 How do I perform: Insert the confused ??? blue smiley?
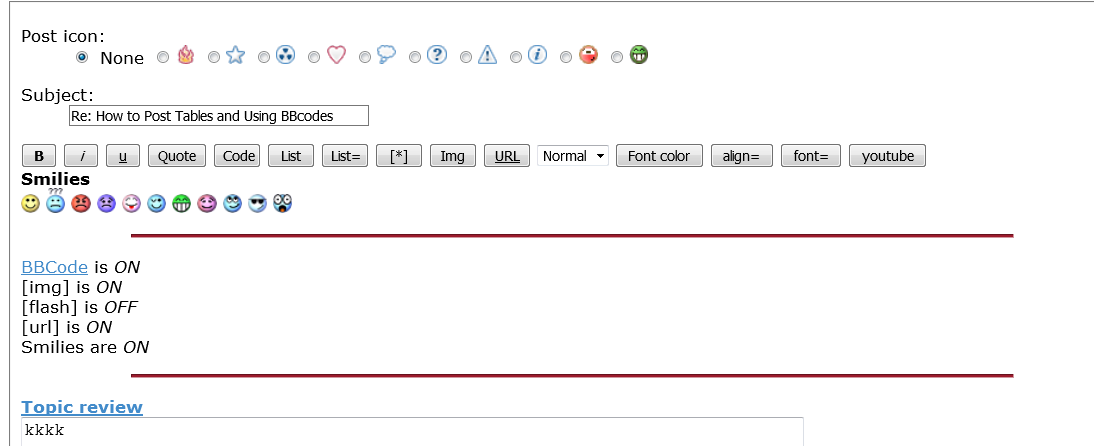point(56,202)
